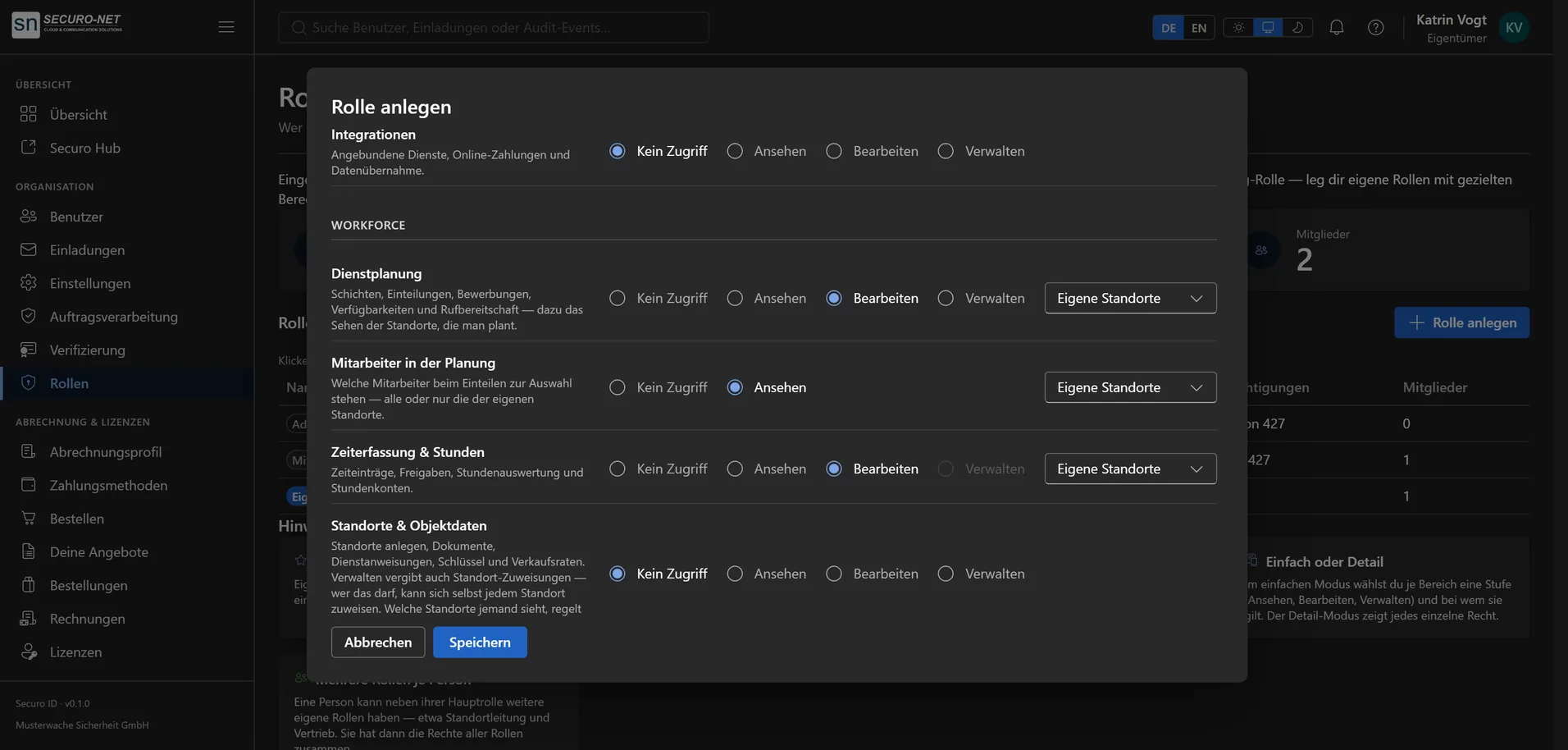Click Abbrechen in the dialog
1568x750 pixels.
[x=378, y=643]
